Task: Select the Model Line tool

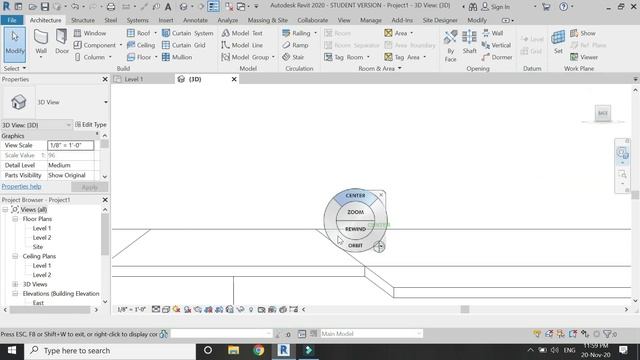Action: pyautogui.click(x=242, y=45)
